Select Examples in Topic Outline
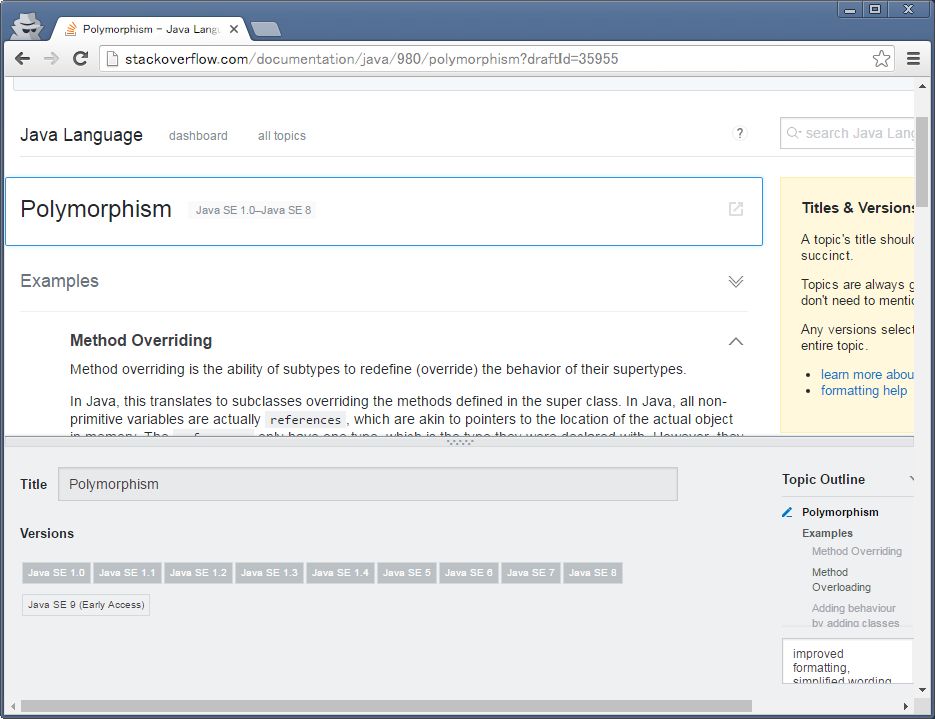Viewport: 935px width, 719px height. click(x=827, y=533)
